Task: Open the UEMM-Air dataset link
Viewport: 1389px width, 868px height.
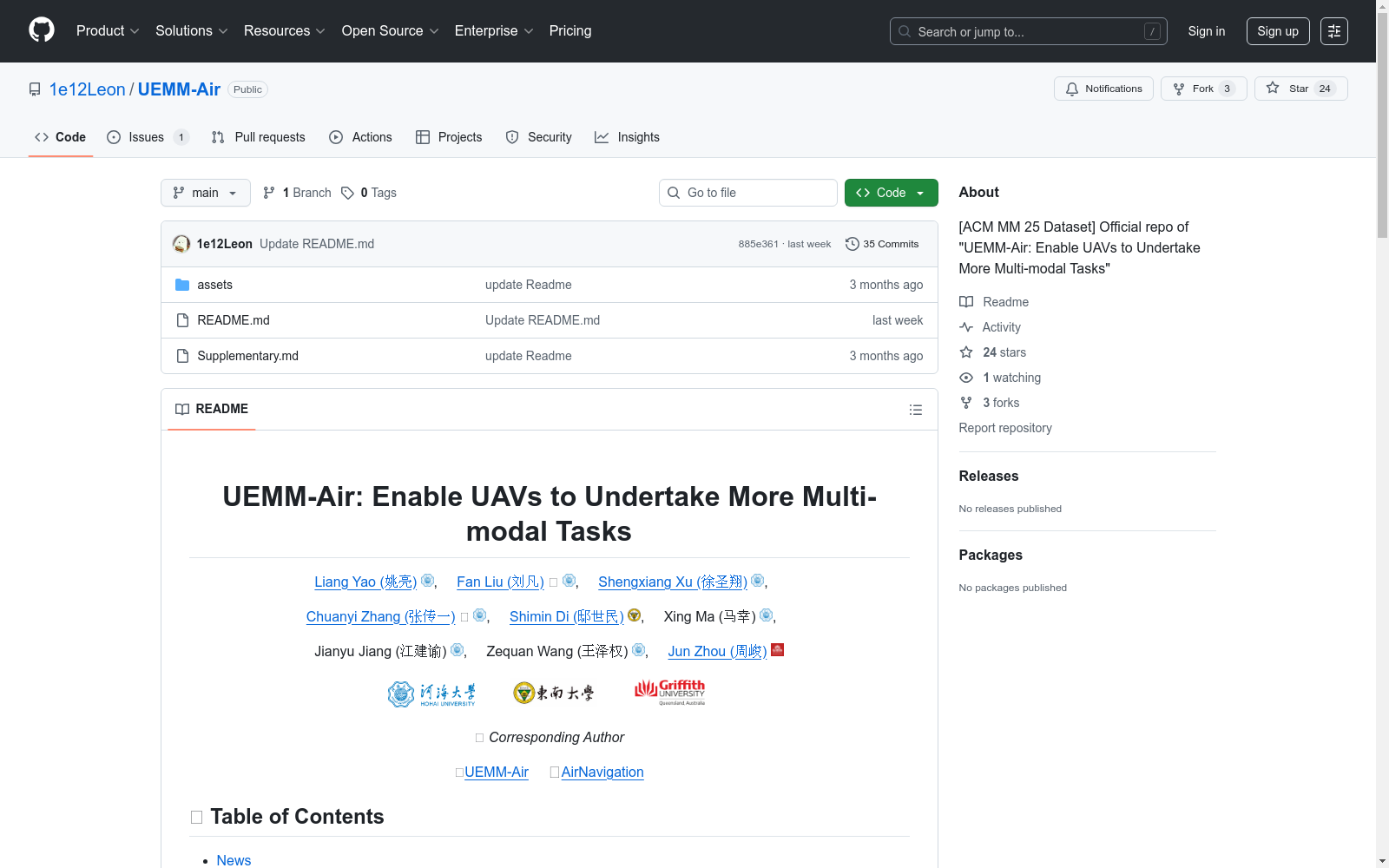Action: pos(497,772)
